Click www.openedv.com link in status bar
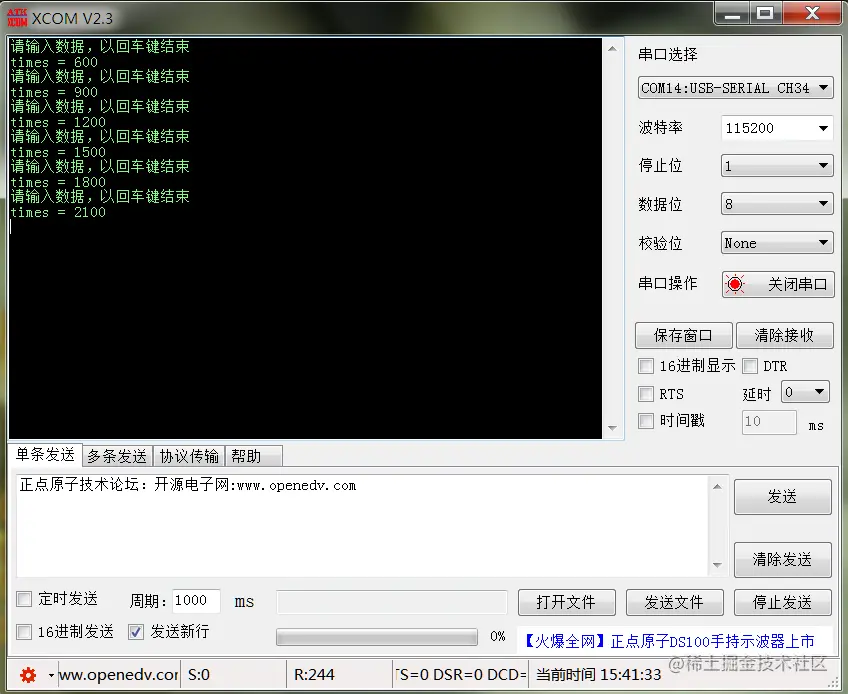The width and height of the screenshot is (848, 694). click(118, 675)
